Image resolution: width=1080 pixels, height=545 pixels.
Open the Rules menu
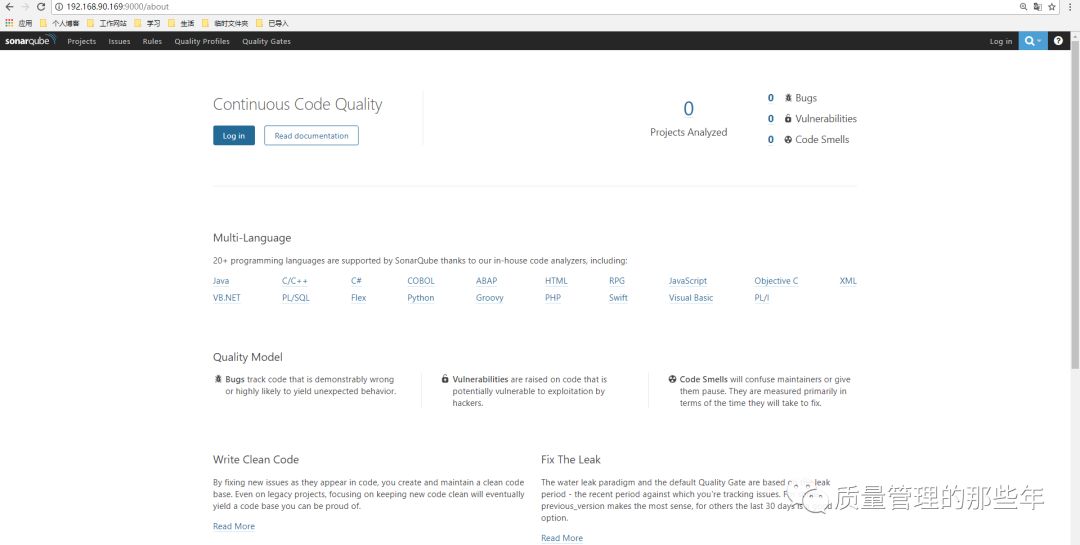(x=152, y=41)
